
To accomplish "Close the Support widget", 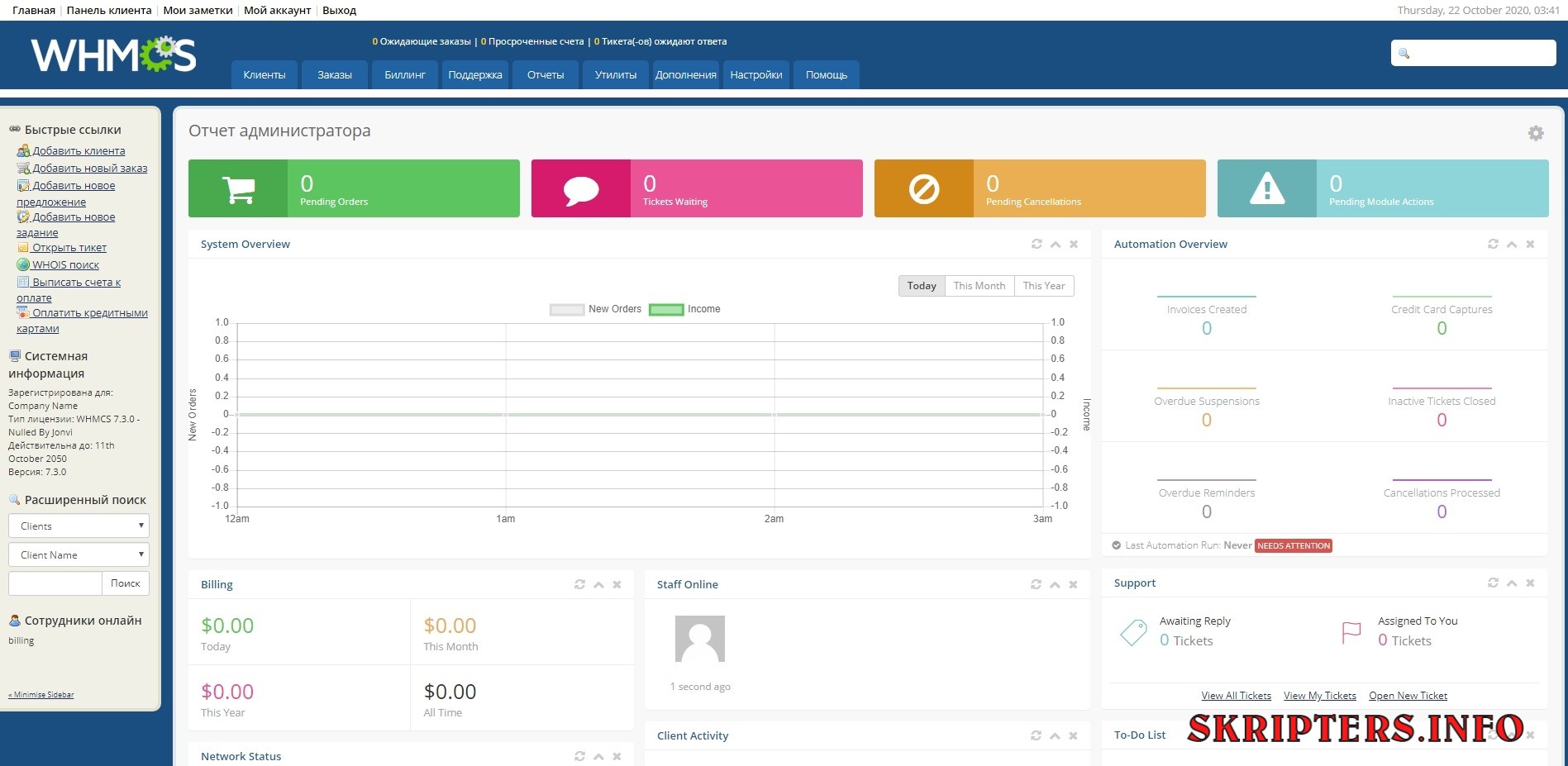I will point(1530,583).
